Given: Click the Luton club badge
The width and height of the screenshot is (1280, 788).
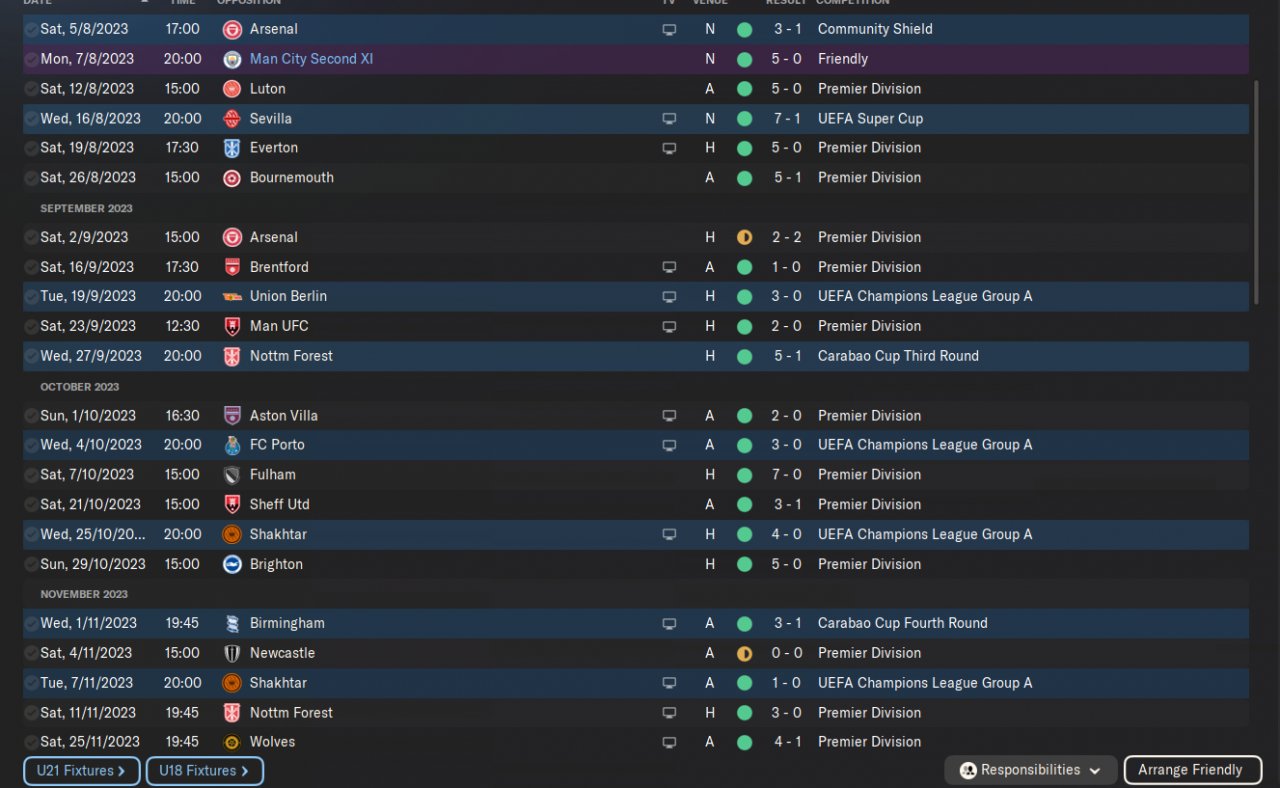Looking at the screenshot, I should click(232, 89).
